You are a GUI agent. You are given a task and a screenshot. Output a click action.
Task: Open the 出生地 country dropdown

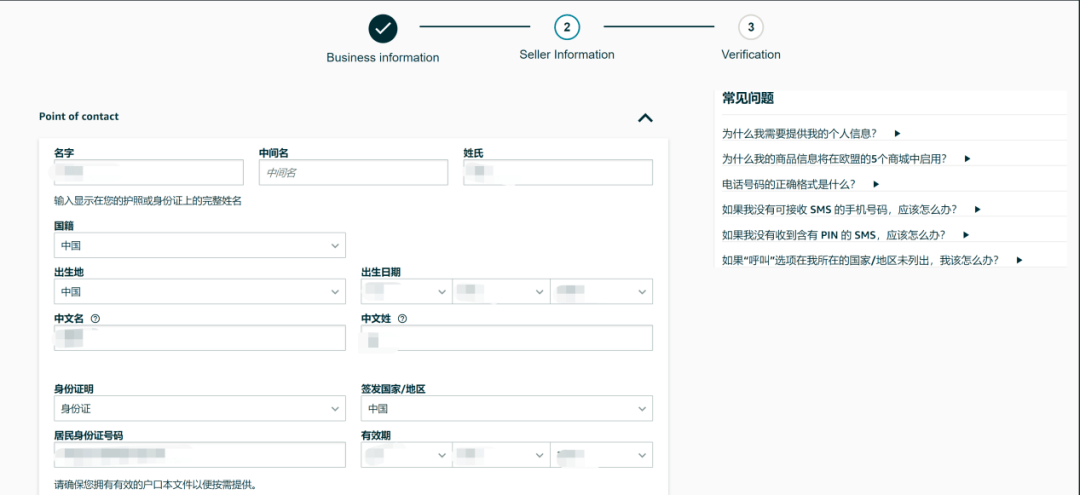pyautogui.click(x=200, y=292)
